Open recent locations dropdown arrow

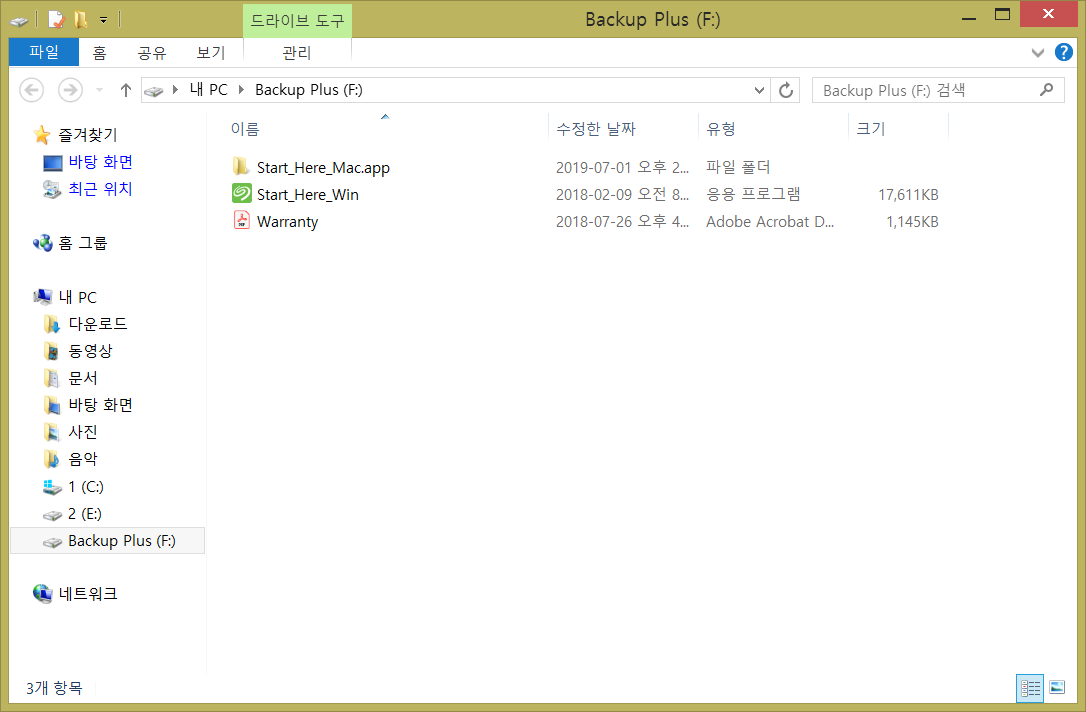point(99,90)
